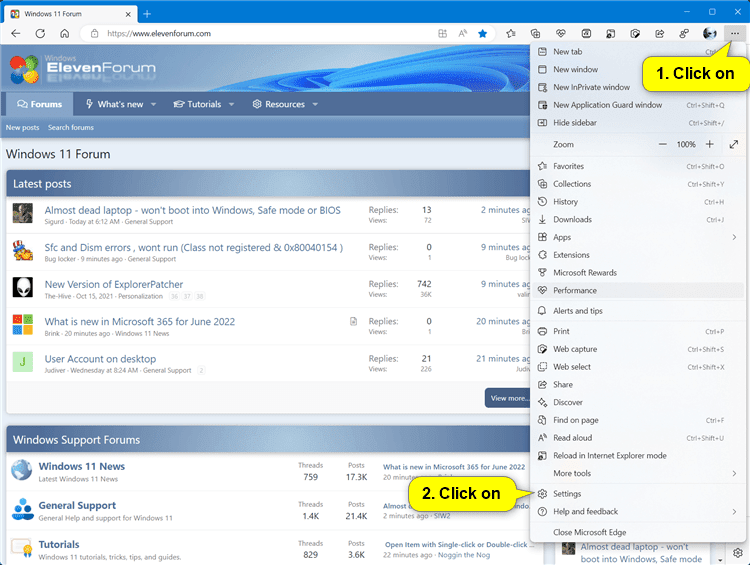The image size is (750, 565).
Task: Open History from the Edge menu
Action: (638, 201)
